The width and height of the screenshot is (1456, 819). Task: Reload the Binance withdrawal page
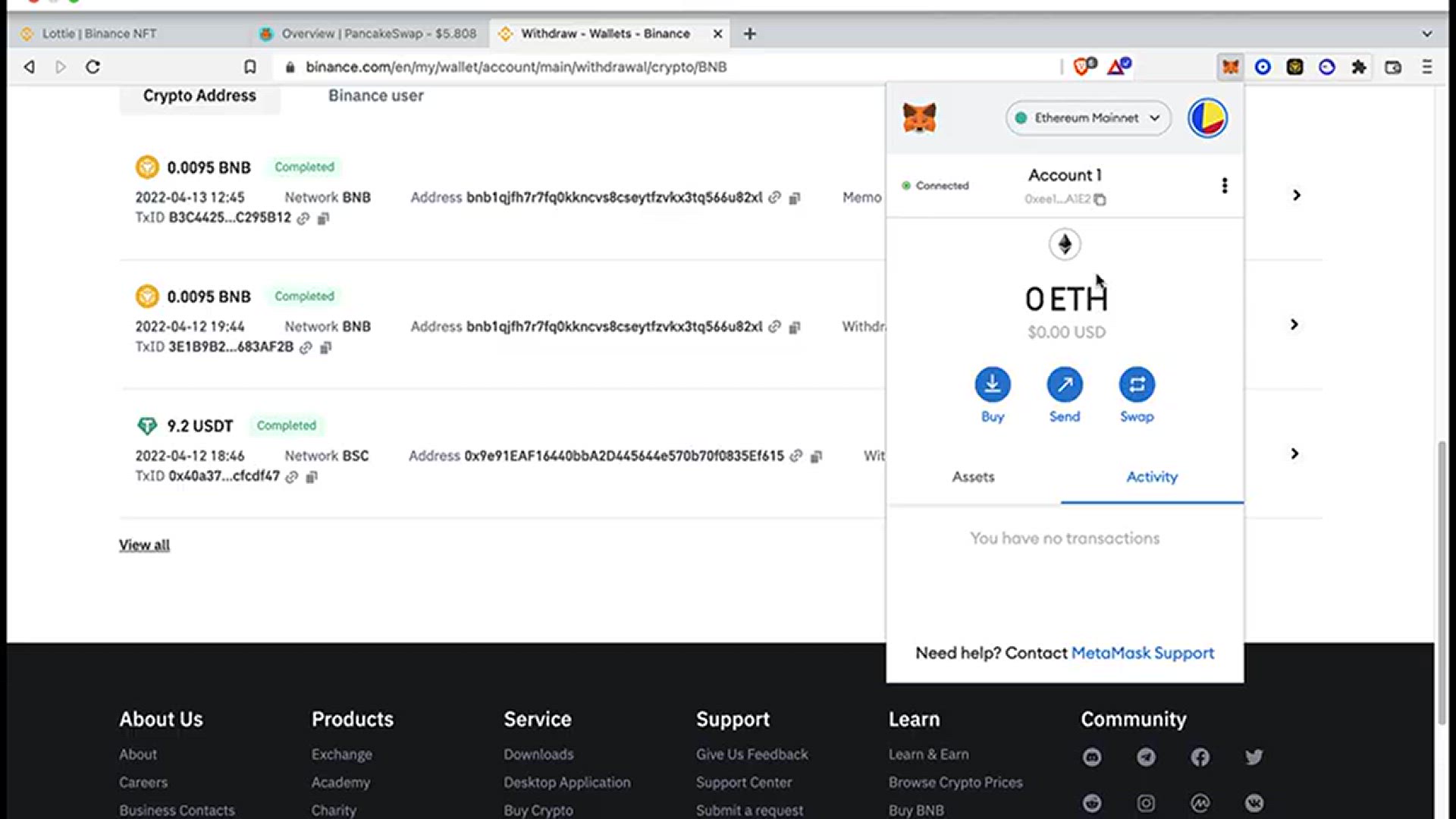93,67
